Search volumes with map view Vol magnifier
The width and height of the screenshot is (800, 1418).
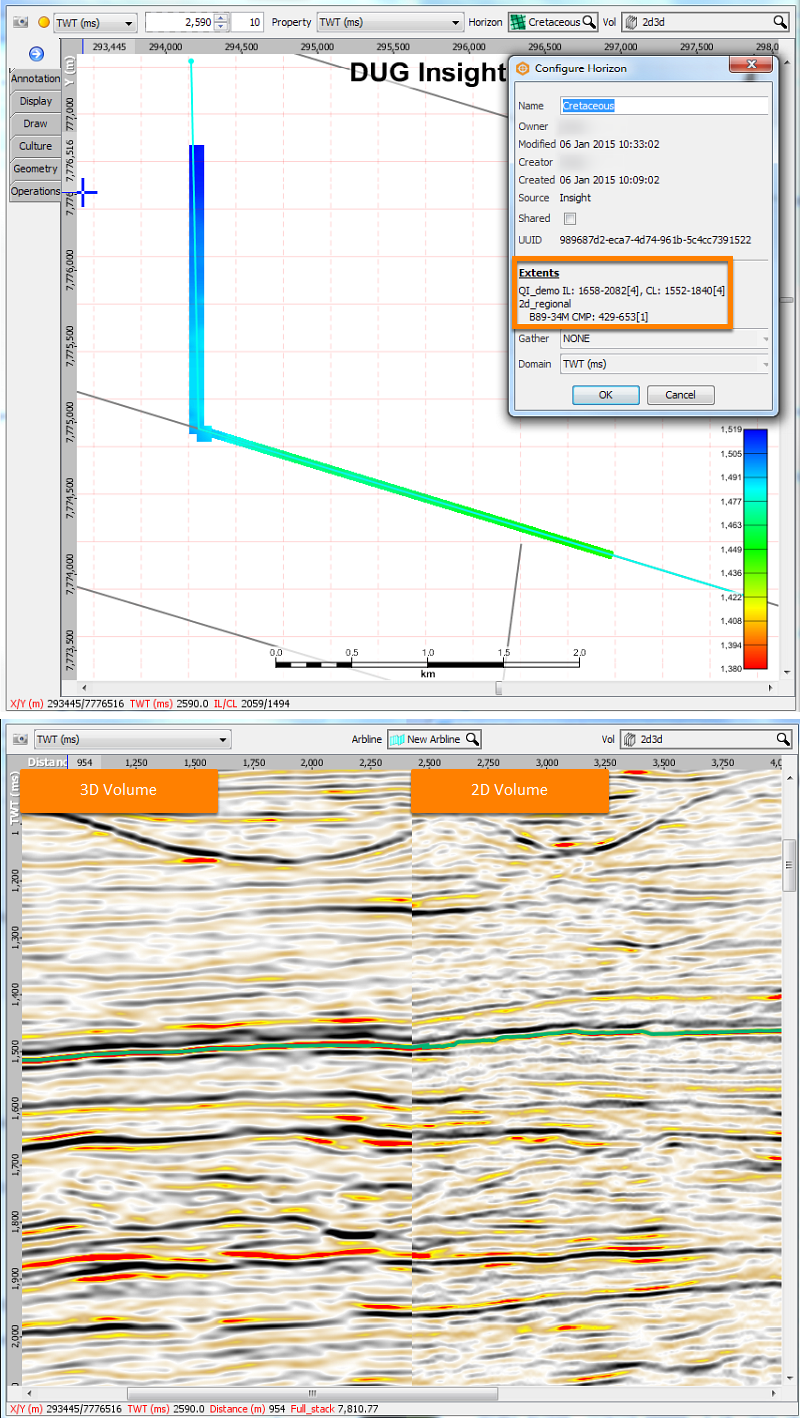779,22
